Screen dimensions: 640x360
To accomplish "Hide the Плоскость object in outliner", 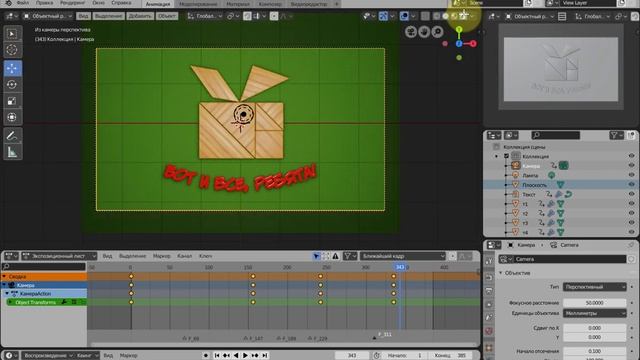I will pyautogui.click(x=631, y=185).
